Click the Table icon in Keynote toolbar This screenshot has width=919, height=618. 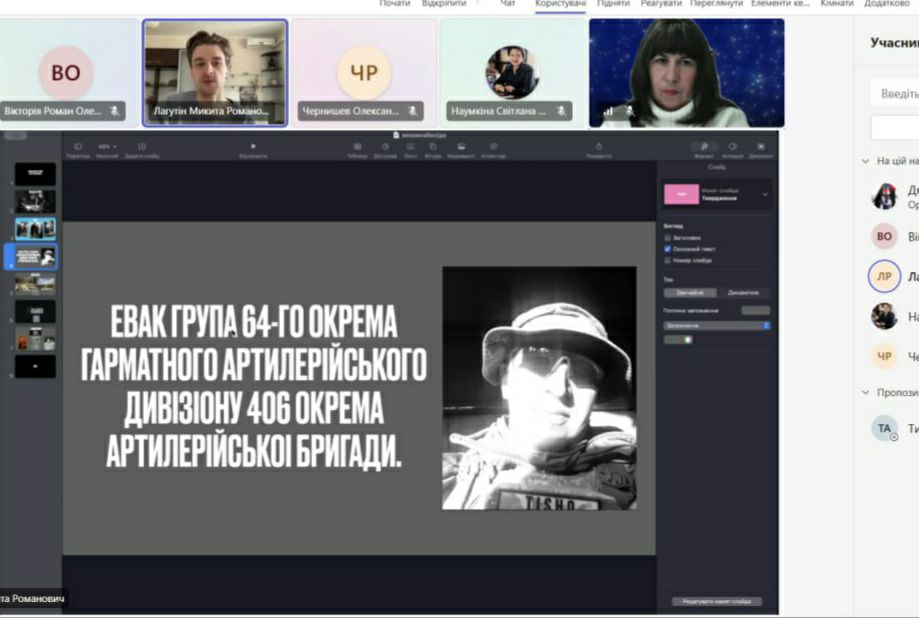(357, 146)
